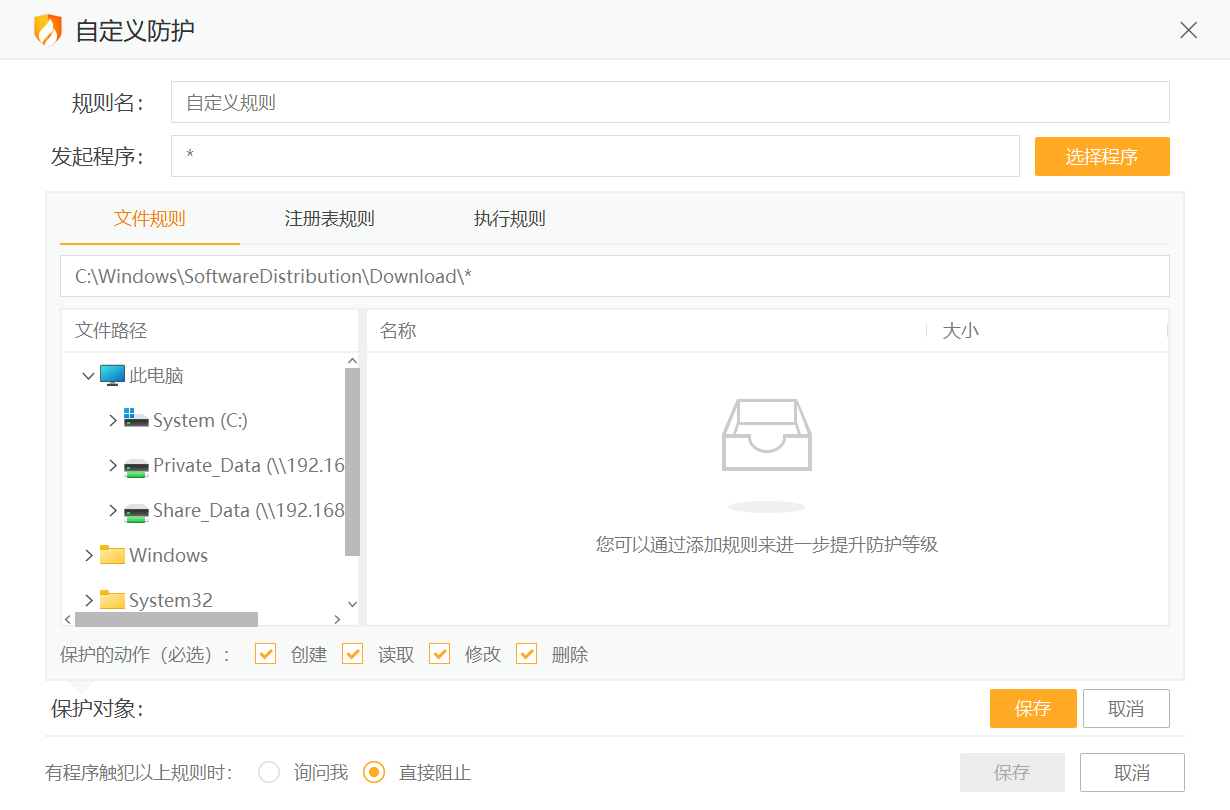Select the Share_Data network drive icon
The image size is (1230, 810).
(136, 511)
